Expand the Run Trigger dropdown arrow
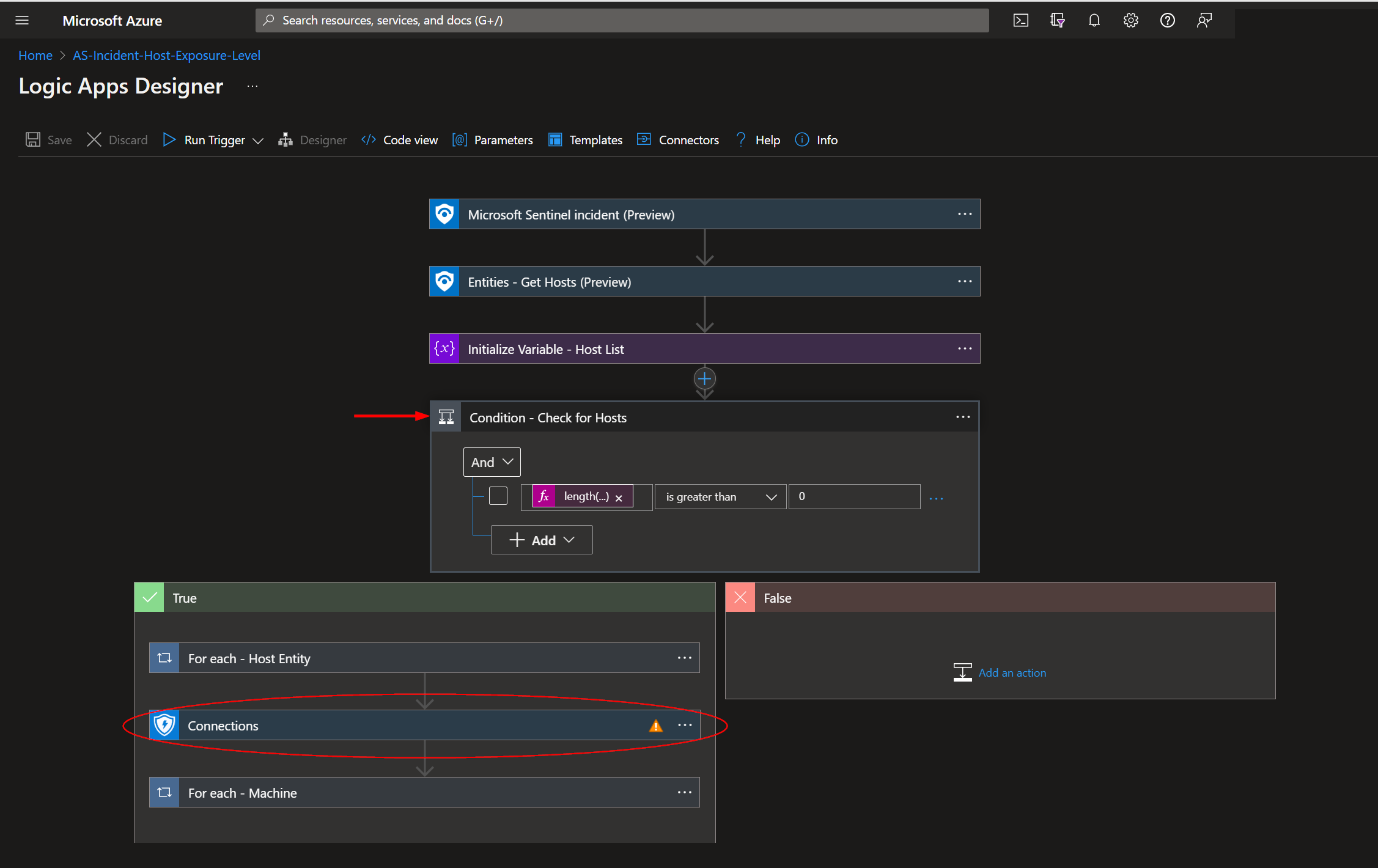The width and height of the screenshot is (1378, 868). pyautogui.click(x=258, y=141)
